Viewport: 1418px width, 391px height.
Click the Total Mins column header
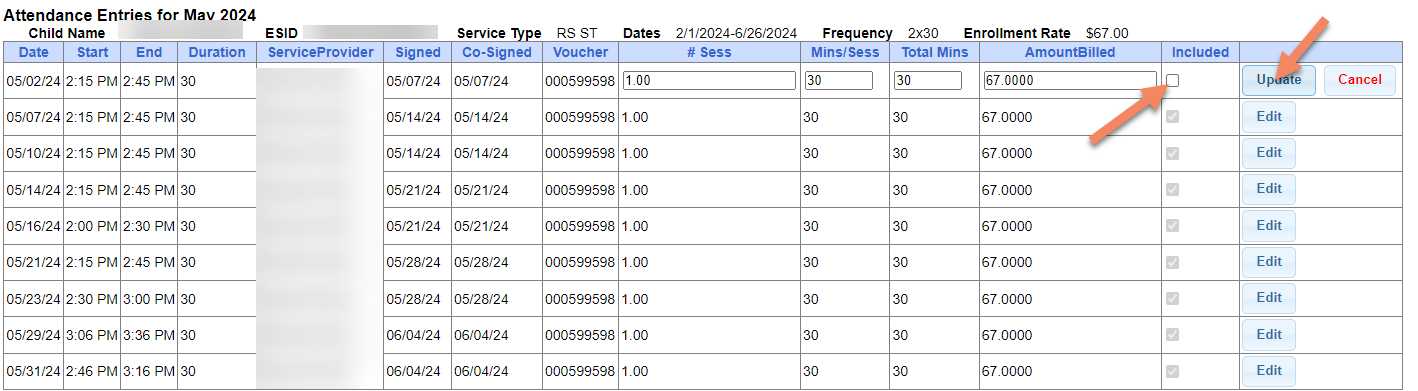click(934, 52)
